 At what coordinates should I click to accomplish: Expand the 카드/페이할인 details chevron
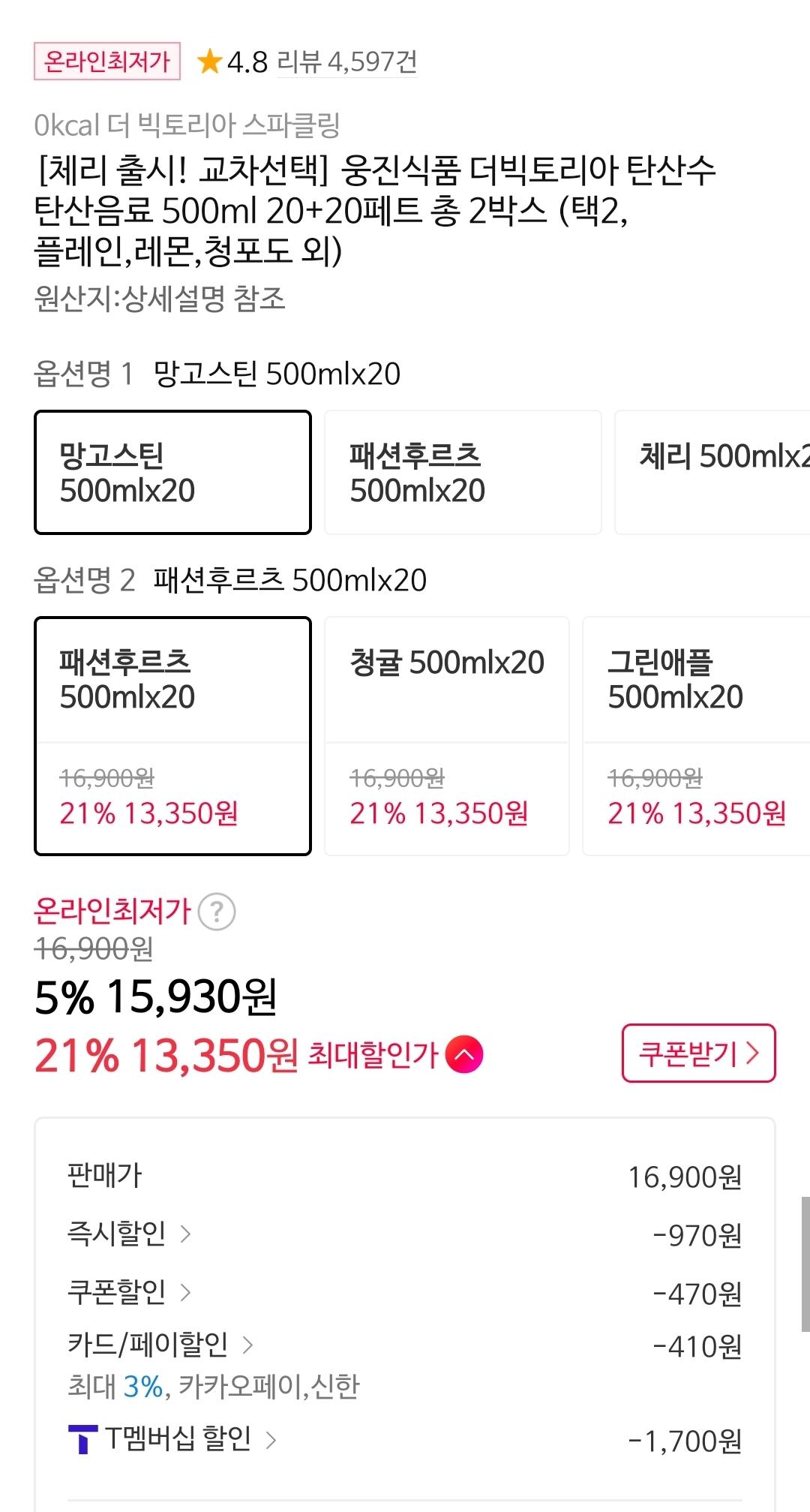[x=247, y=1345]
